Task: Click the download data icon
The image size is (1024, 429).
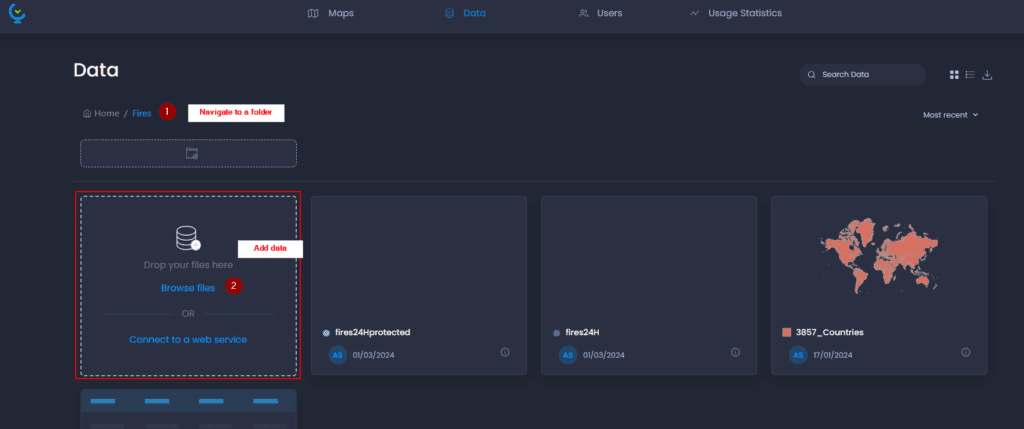Action: click(987, 75)
